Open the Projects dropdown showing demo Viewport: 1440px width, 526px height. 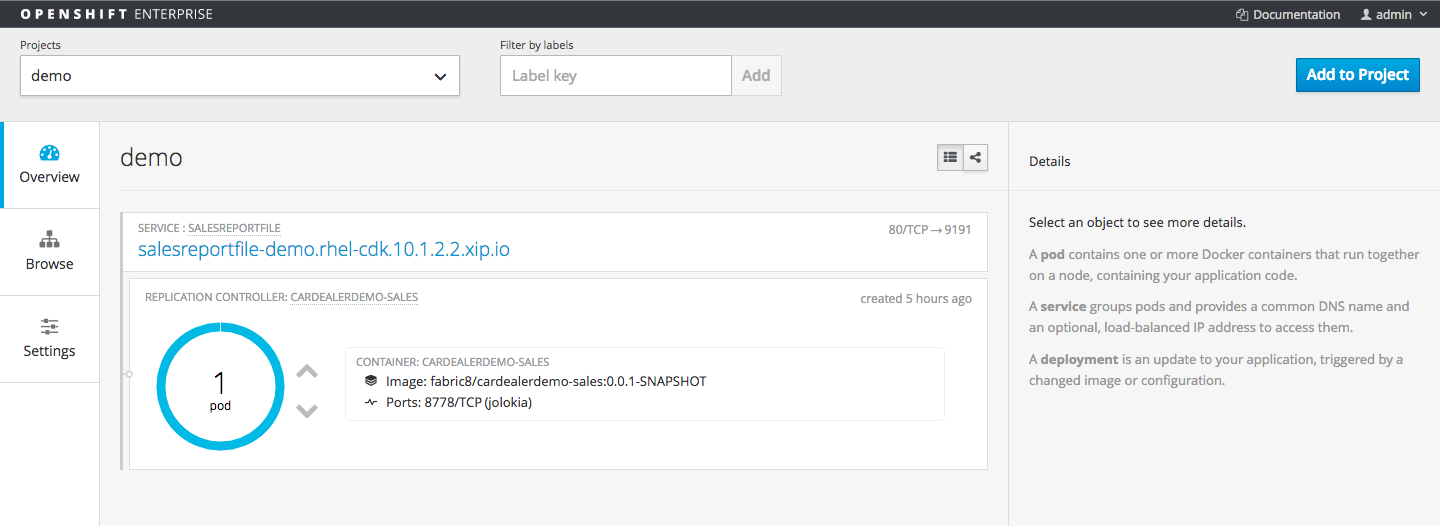240,75
